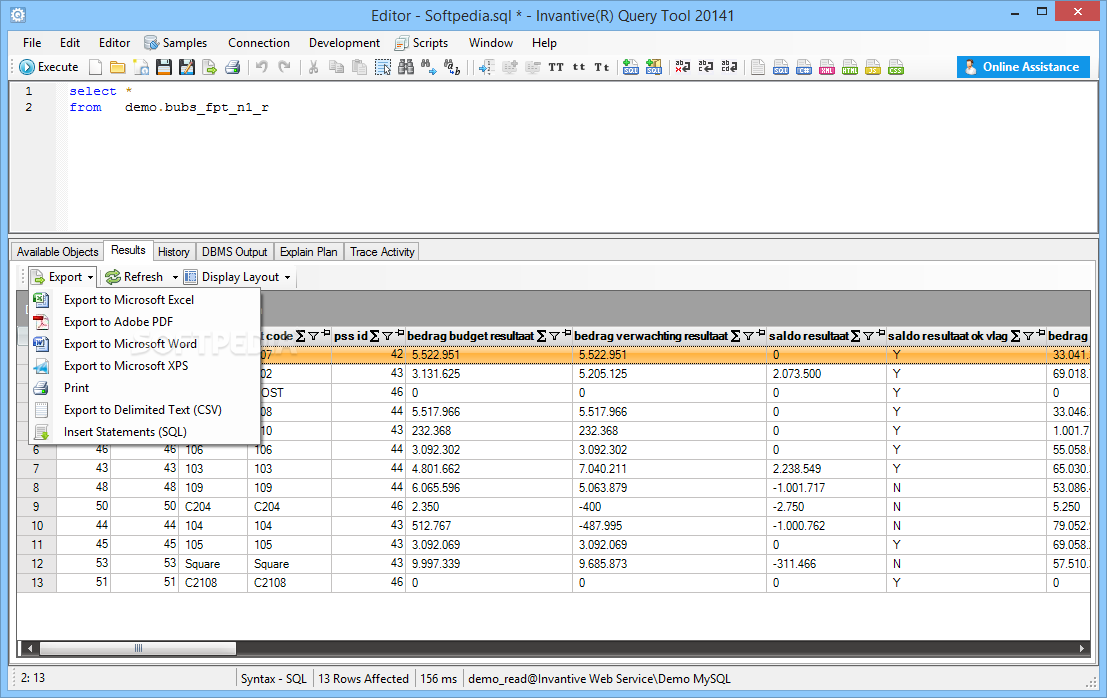Set syntax highlighting to HTML
1107x698 pixels.
850,67
